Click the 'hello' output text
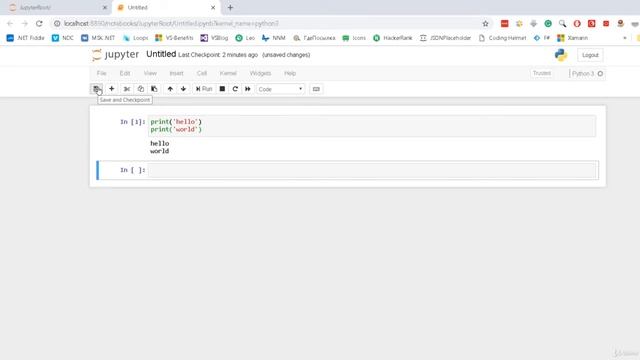 tap(160, 143)
